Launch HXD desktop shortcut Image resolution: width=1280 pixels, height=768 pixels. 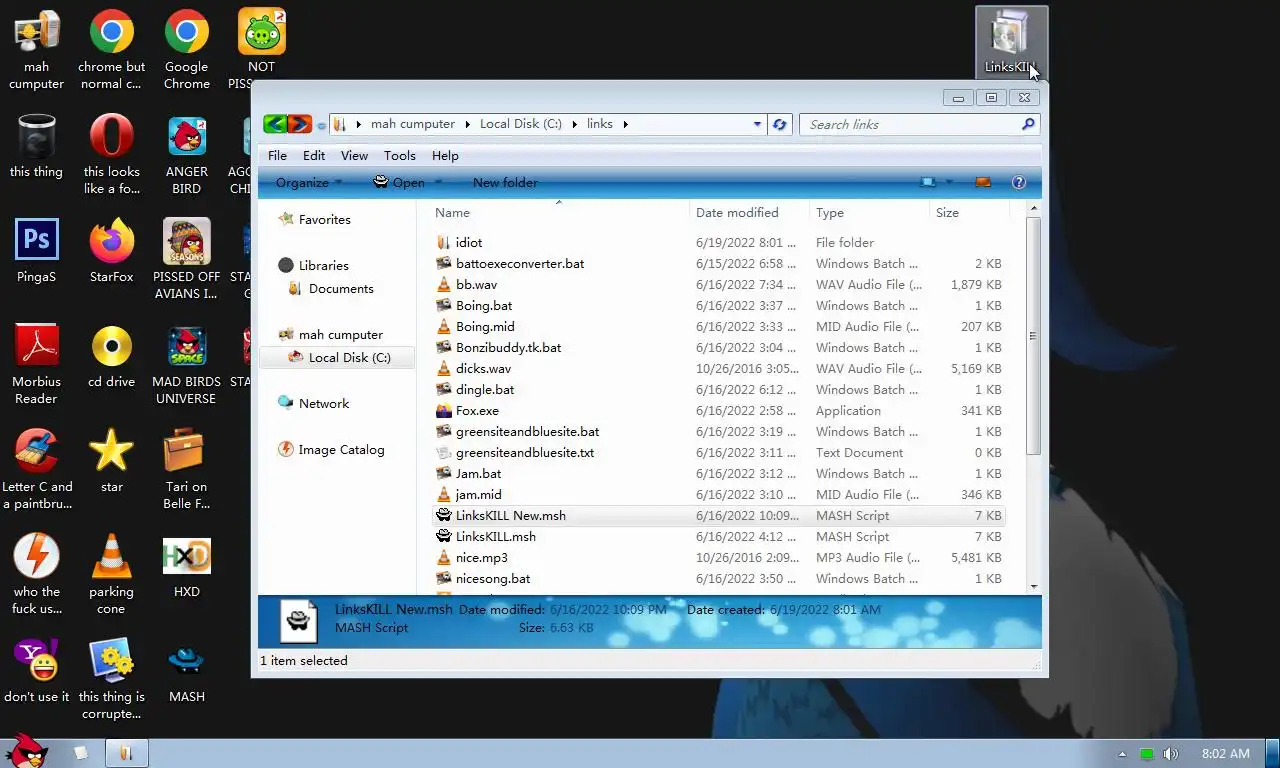click(187, 566)
